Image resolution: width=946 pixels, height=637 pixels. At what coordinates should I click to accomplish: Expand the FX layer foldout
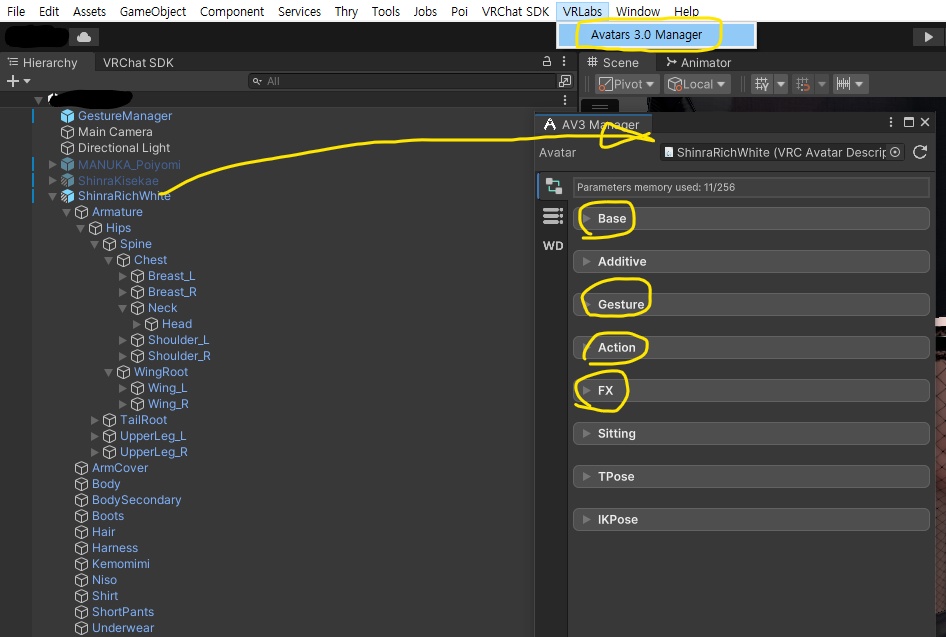pos(586,390)
